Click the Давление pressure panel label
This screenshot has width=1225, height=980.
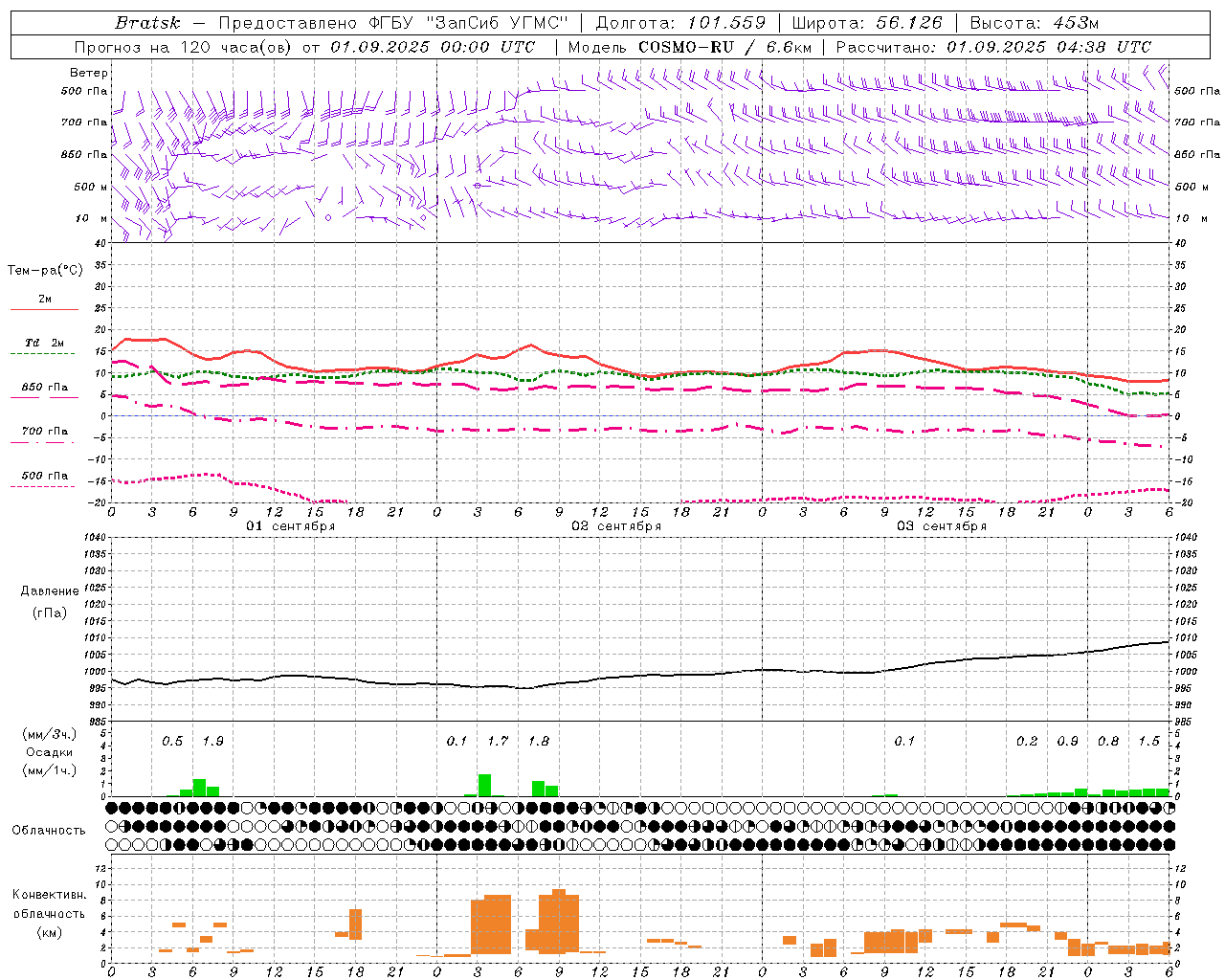(x=49, y=591)
